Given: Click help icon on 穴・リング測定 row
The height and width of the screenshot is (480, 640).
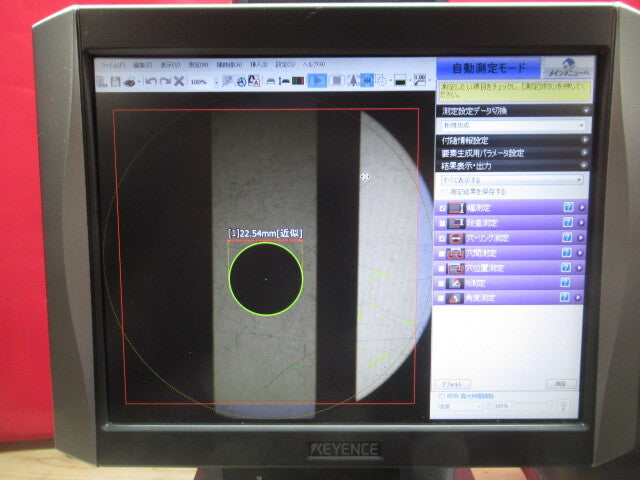Looking at the screenshot, I should pos(567,238).
